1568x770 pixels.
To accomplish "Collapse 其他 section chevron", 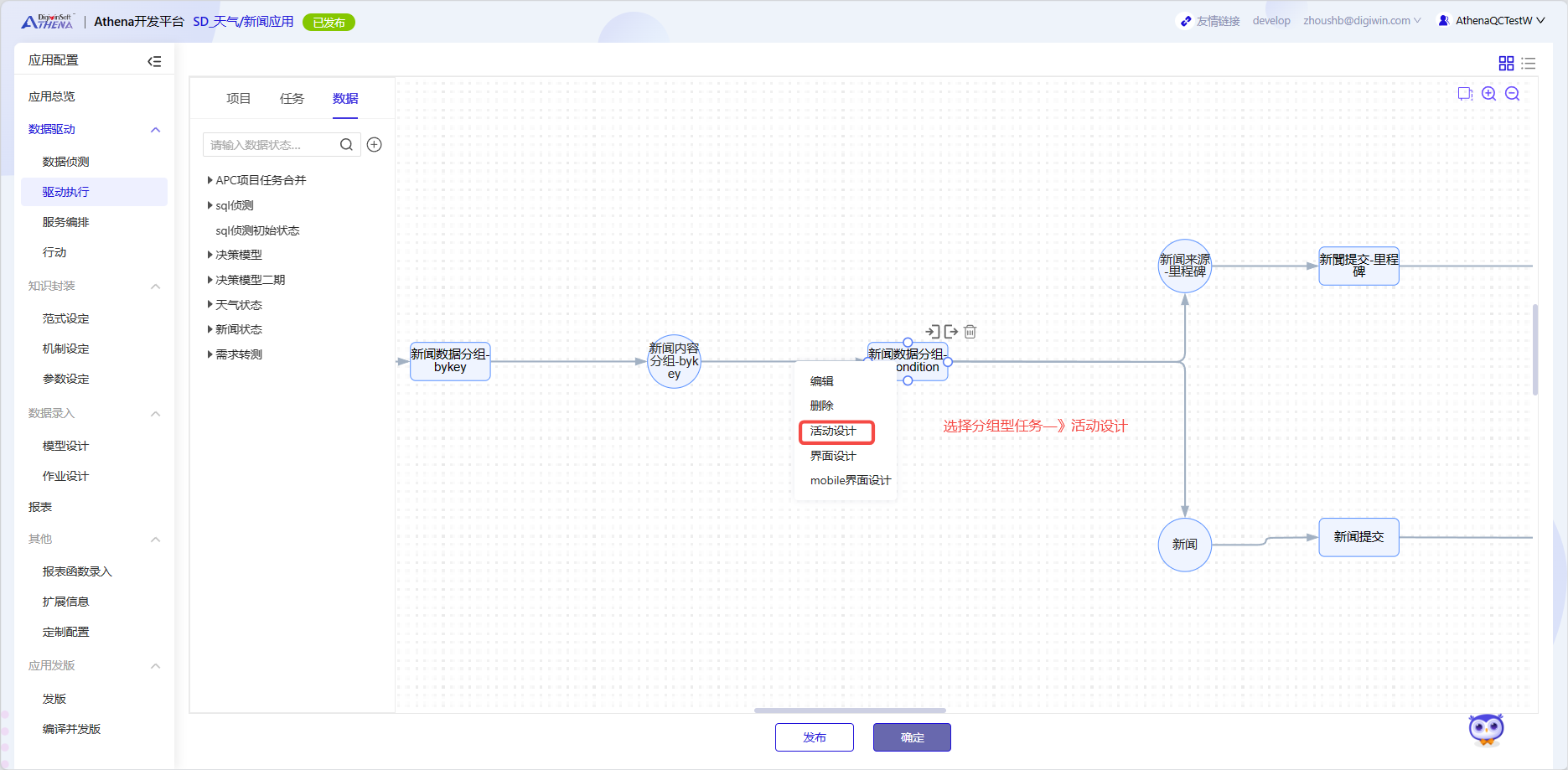I will 155,540.
